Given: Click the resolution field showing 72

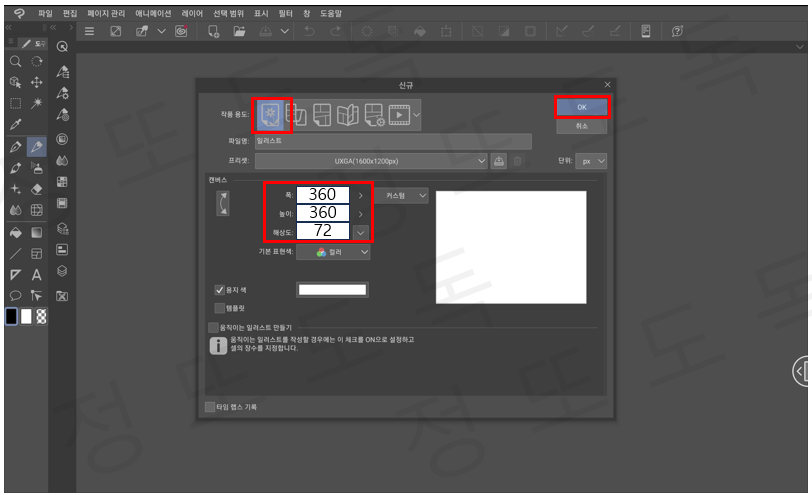Looking at the screenshot, I should coord(323,231).
